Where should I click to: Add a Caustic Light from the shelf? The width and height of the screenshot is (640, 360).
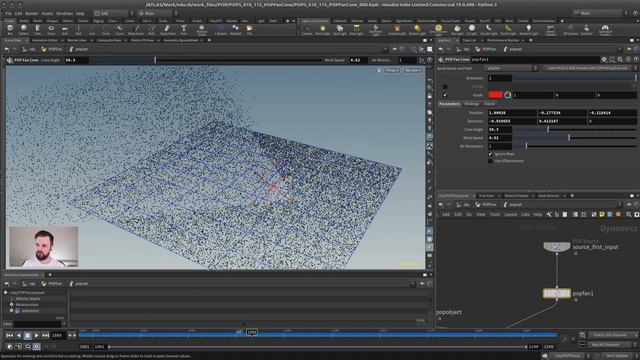489,29
